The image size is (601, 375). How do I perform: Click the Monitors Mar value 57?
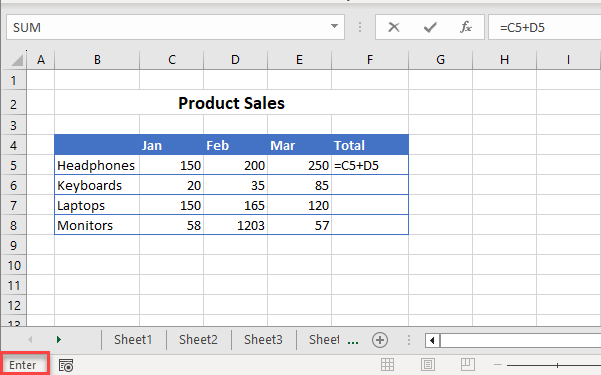pos(299,225)
